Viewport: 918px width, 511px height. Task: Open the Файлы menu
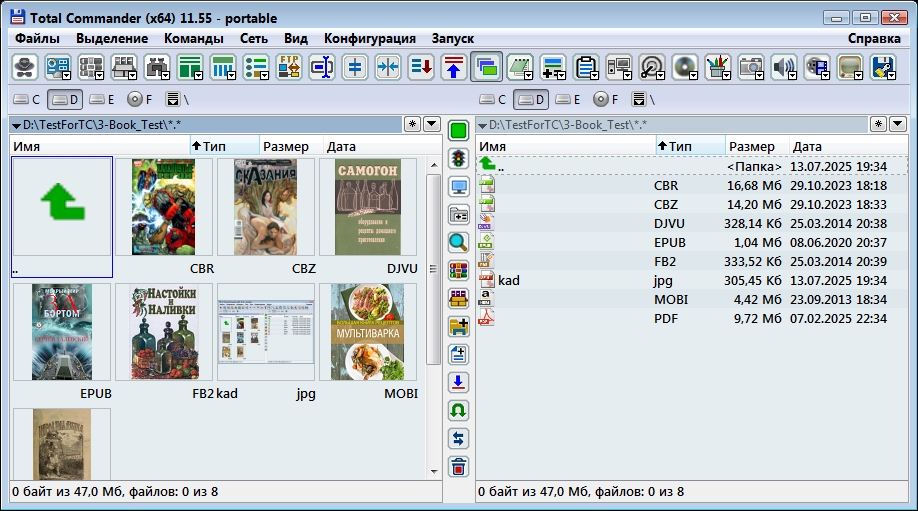37,39
